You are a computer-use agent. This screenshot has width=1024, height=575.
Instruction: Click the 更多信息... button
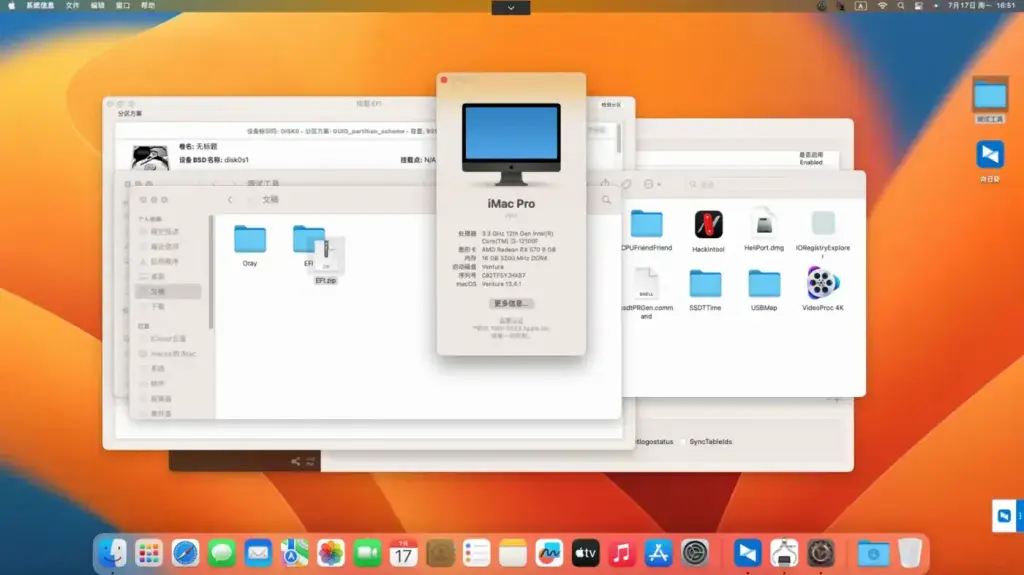(x=511, y=303)
